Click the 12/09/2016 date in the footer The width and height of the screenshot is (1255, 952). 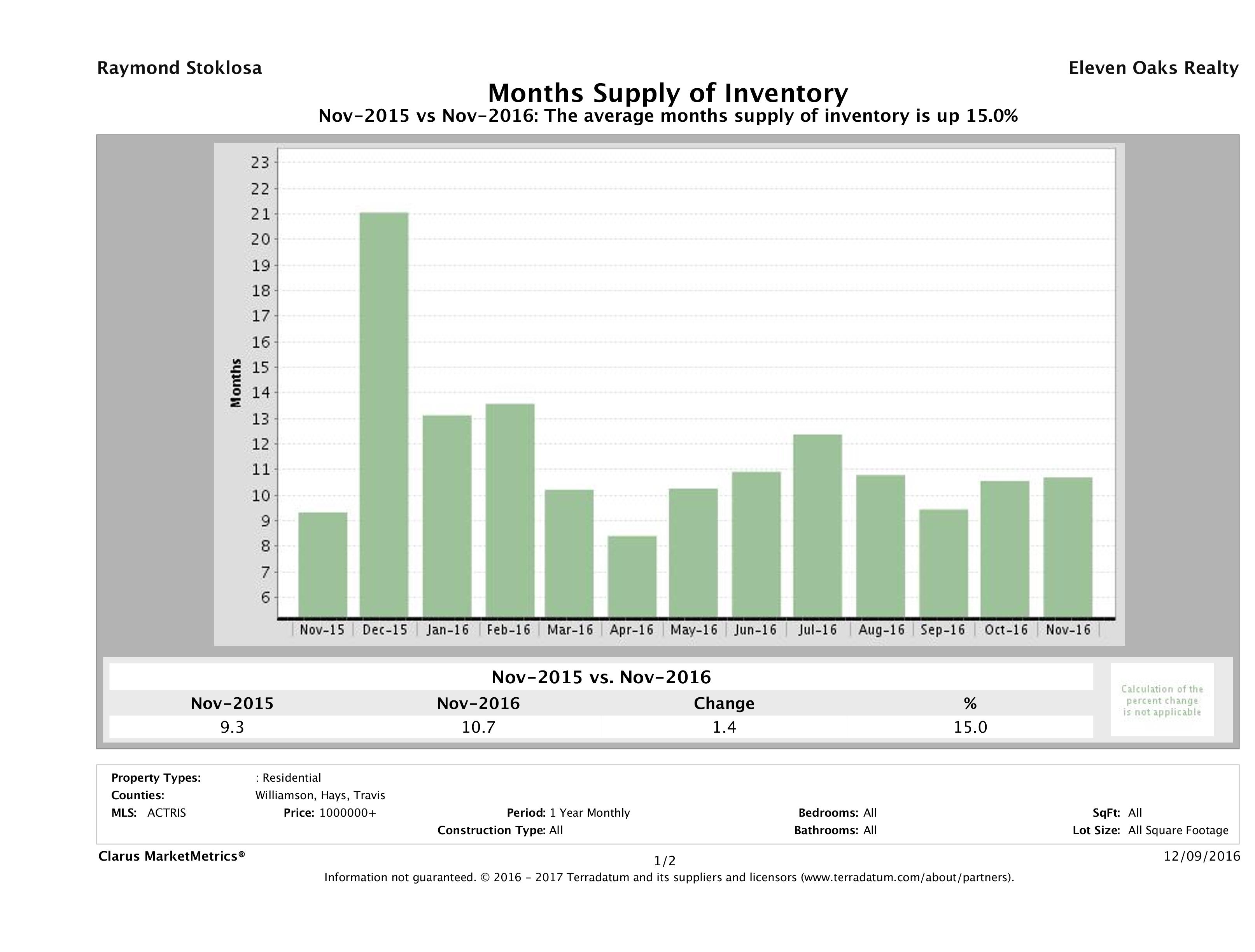click(x=1202, y=856)
